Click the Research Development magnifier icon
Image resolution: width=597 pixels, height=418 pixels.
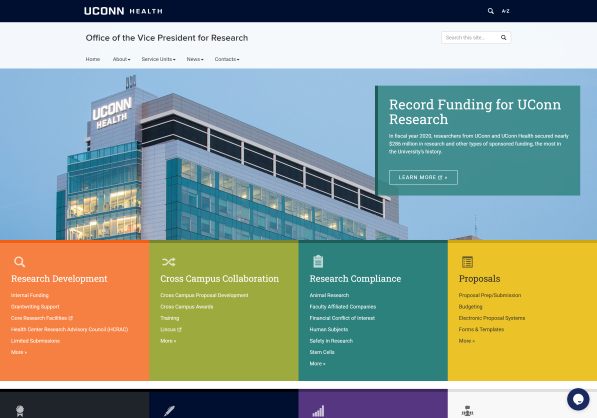click(x=19, y=262)
